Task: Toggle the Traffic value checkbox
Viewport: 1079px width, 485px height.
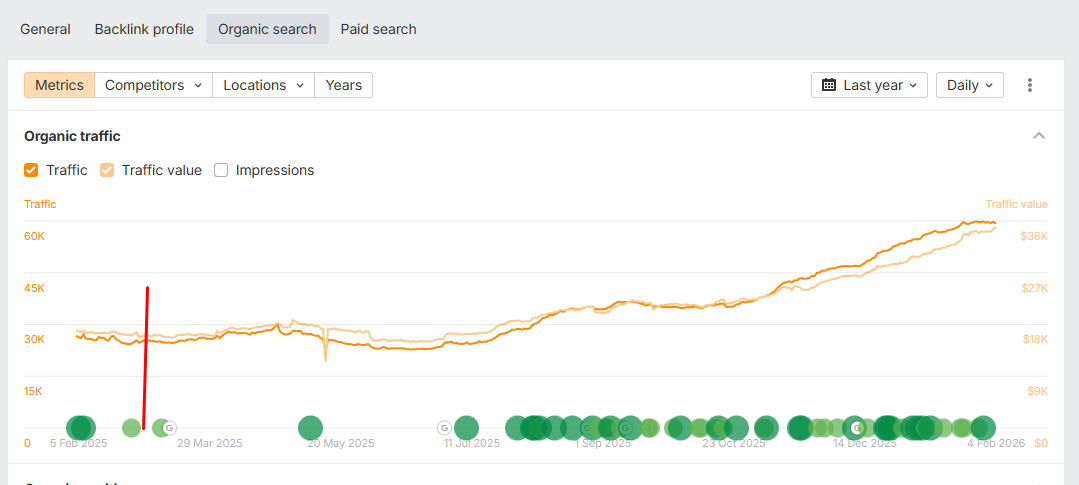Action: click(x=107, y=170)
